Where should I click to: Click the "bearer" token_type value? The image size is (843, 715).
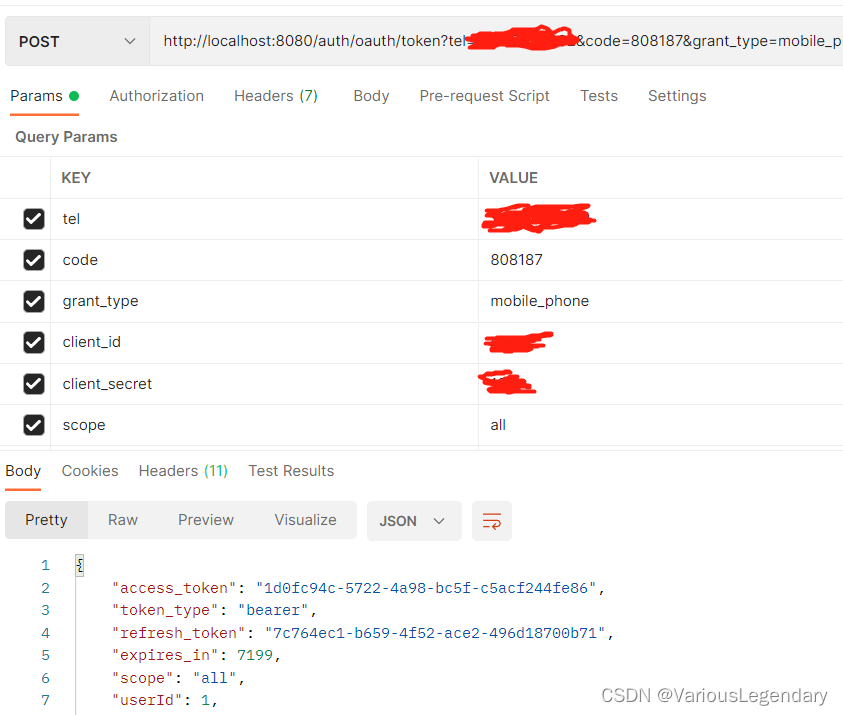273,611
